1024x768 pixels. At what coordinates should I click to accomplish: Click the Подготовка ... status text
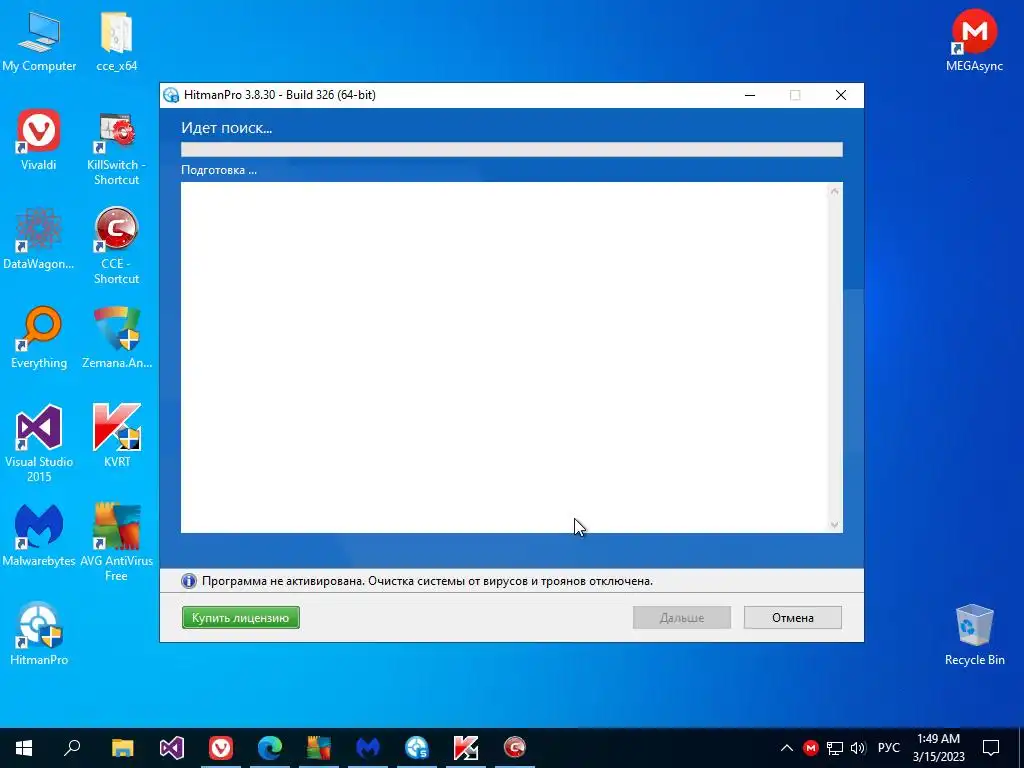pos(219,170)
